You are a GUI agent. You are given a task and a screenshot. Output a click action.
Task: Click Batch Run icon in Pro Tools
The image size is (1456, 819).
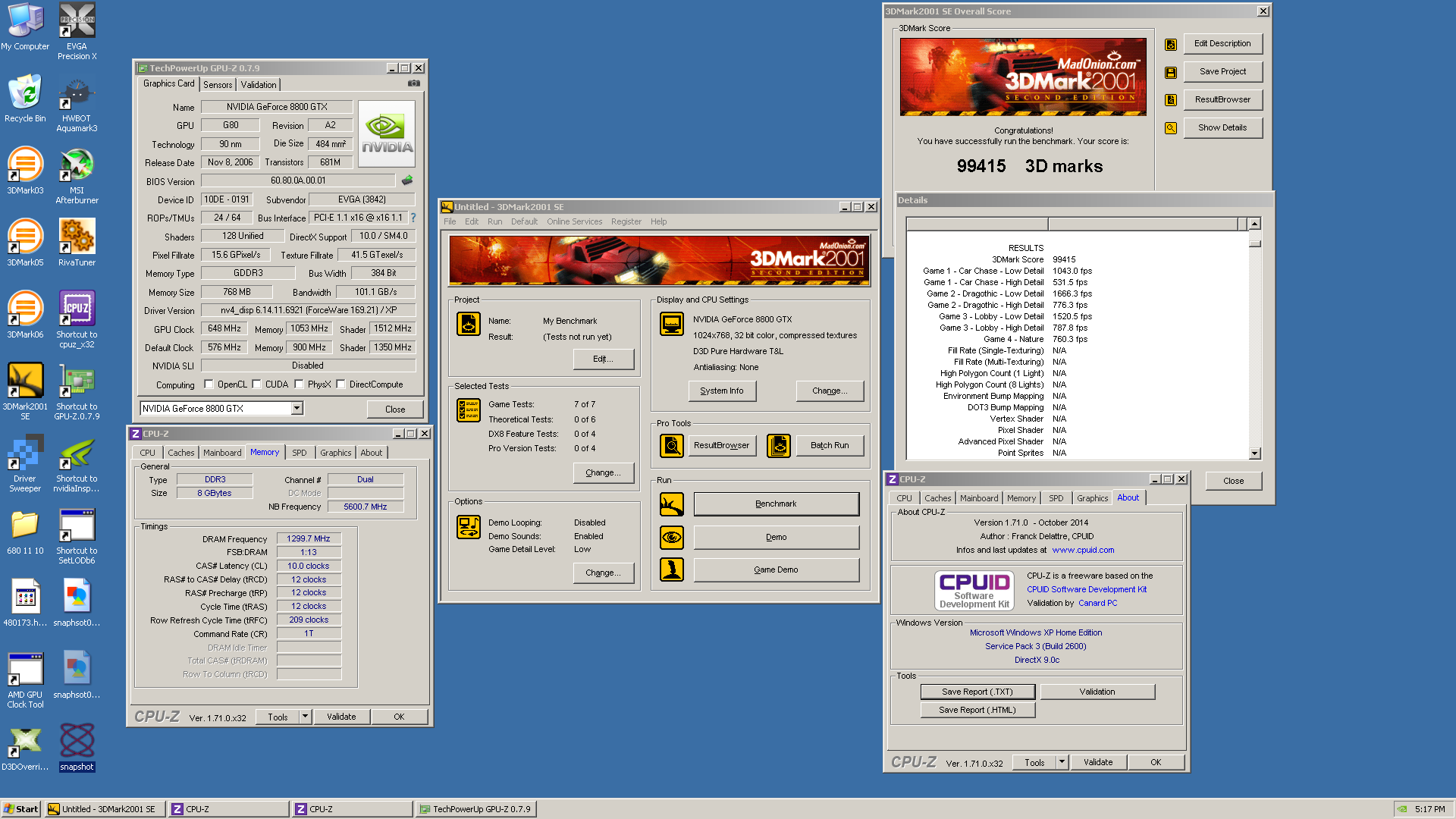pos(779,446)
